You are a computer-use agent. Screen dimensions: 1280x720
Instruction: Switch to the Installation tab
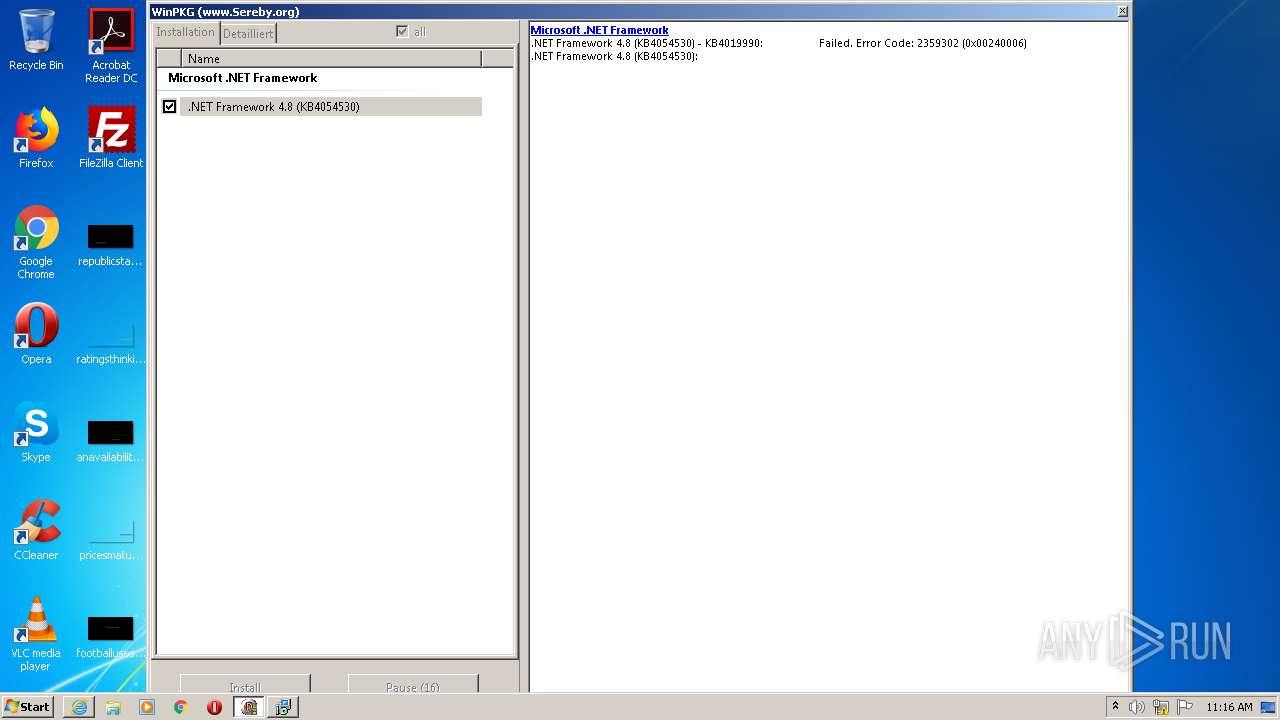pos(185,32)
